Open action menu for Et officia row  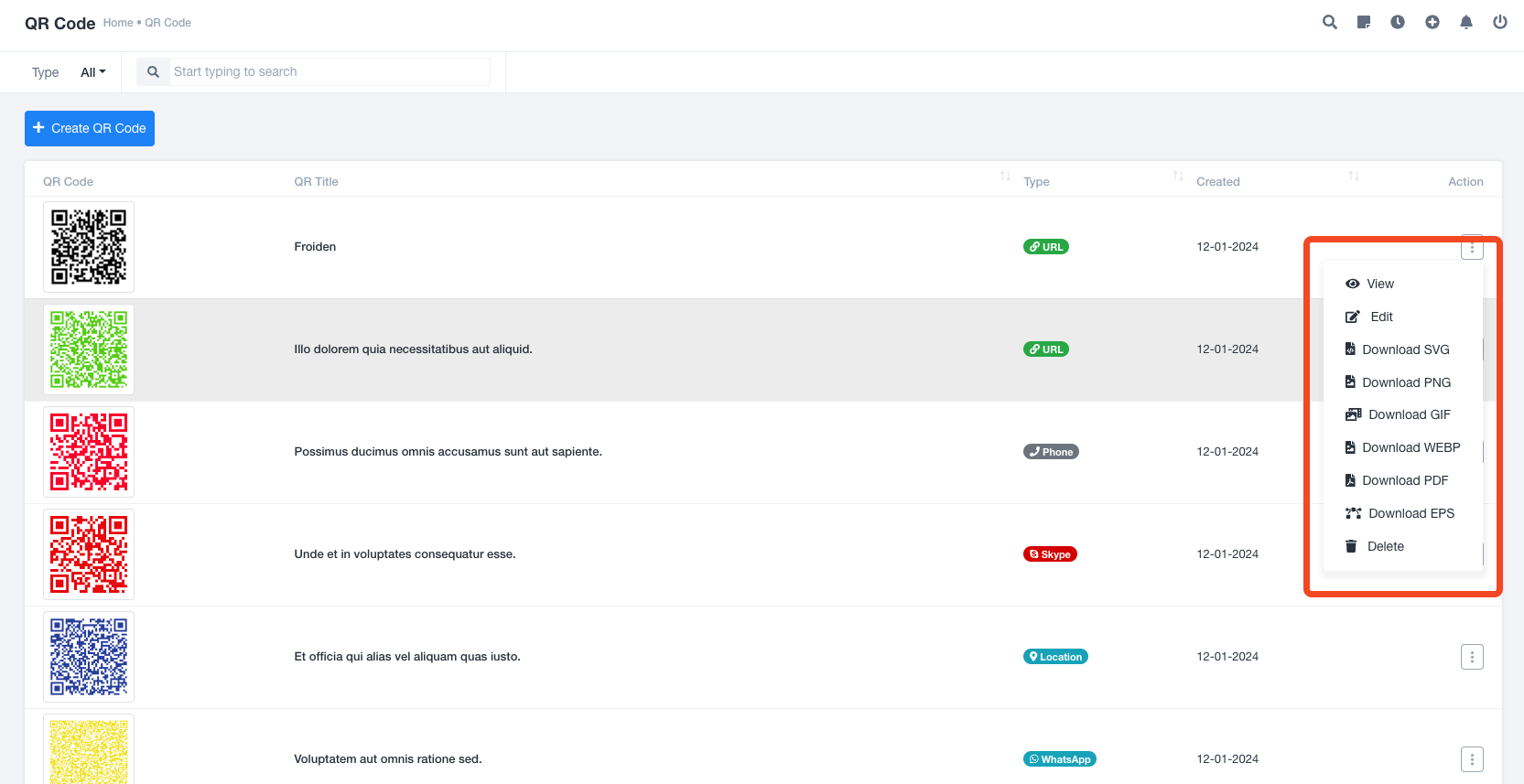pyautogui.click(x=1472, y=657)
